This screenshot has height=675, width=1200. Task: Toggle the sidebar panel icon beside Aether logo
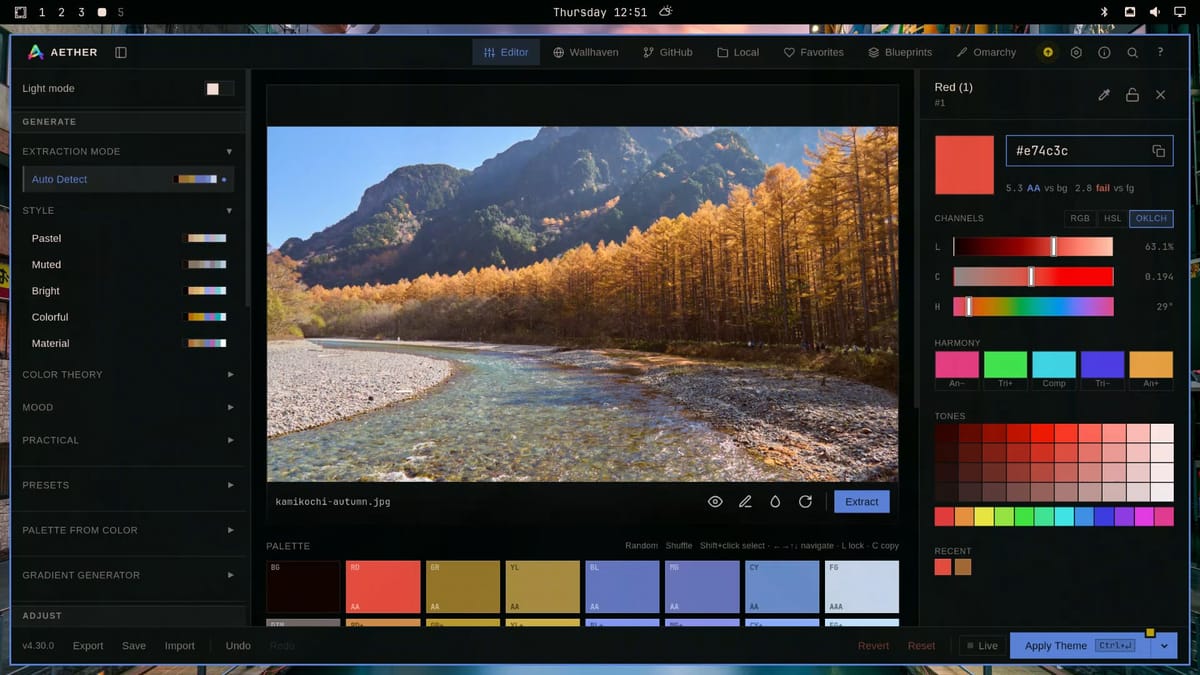121,52
